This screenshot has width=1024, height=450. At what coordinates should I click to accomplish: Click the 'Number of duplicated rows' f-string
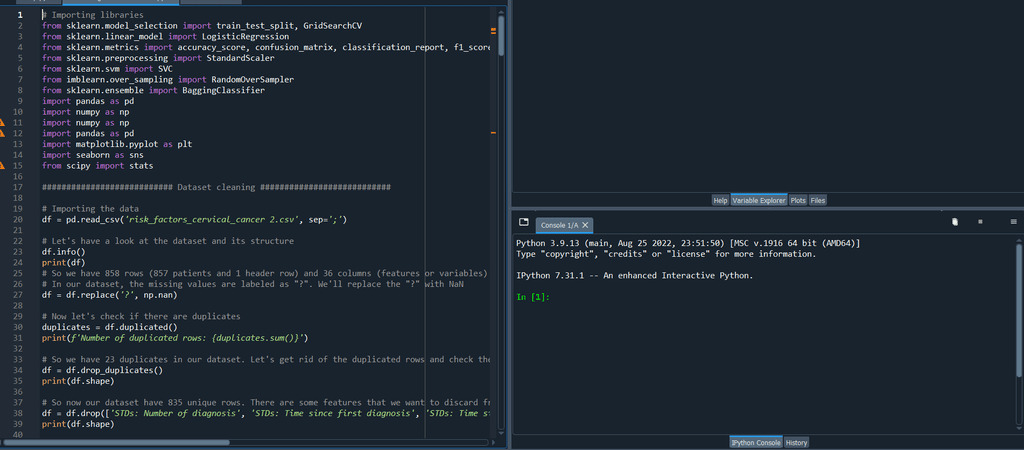tap(187, 338)
